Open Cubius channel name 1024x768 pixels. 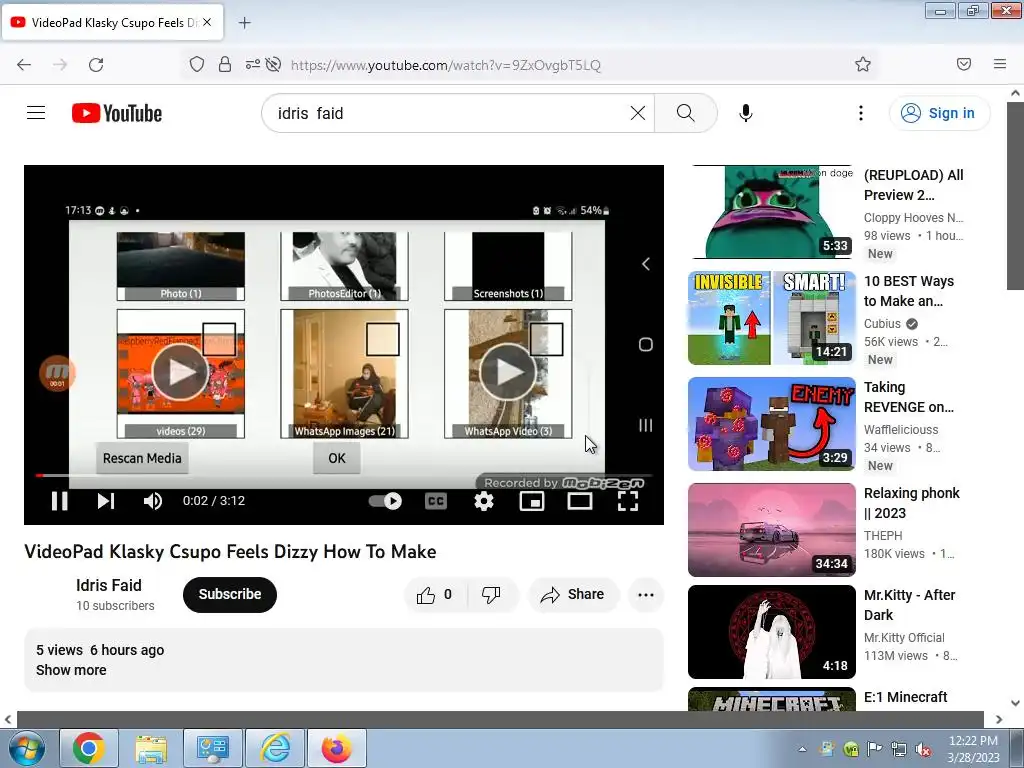coord(882,324)
